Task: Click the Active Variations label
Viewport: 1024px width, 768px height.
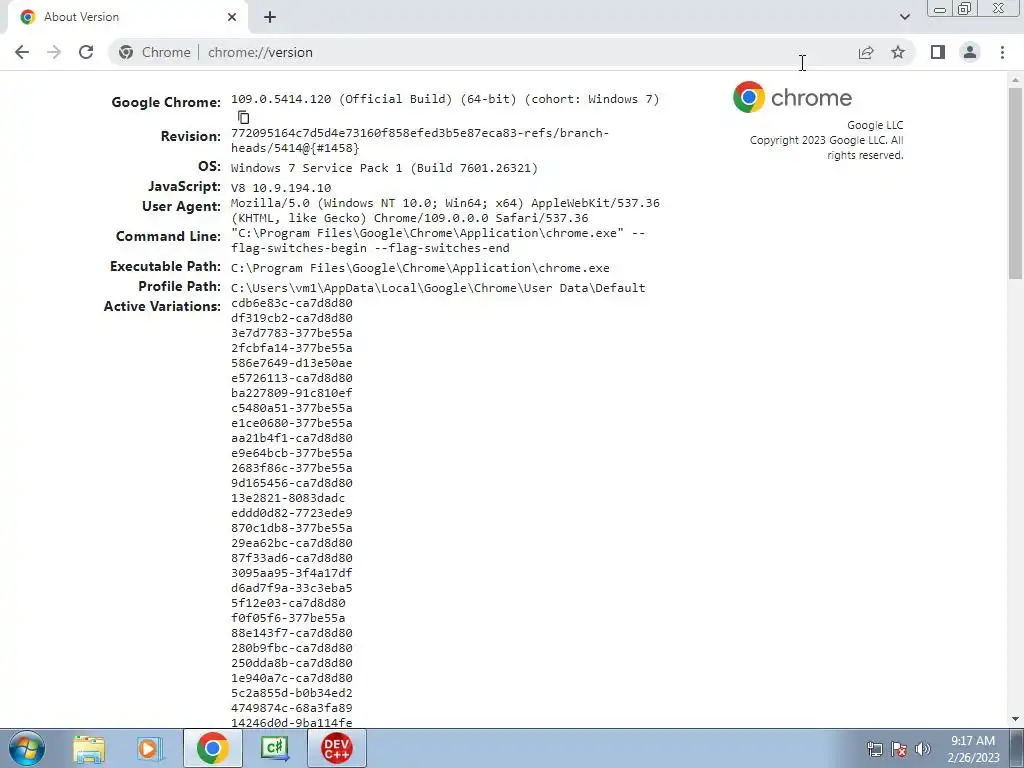Action: click(x=162, y=306)
